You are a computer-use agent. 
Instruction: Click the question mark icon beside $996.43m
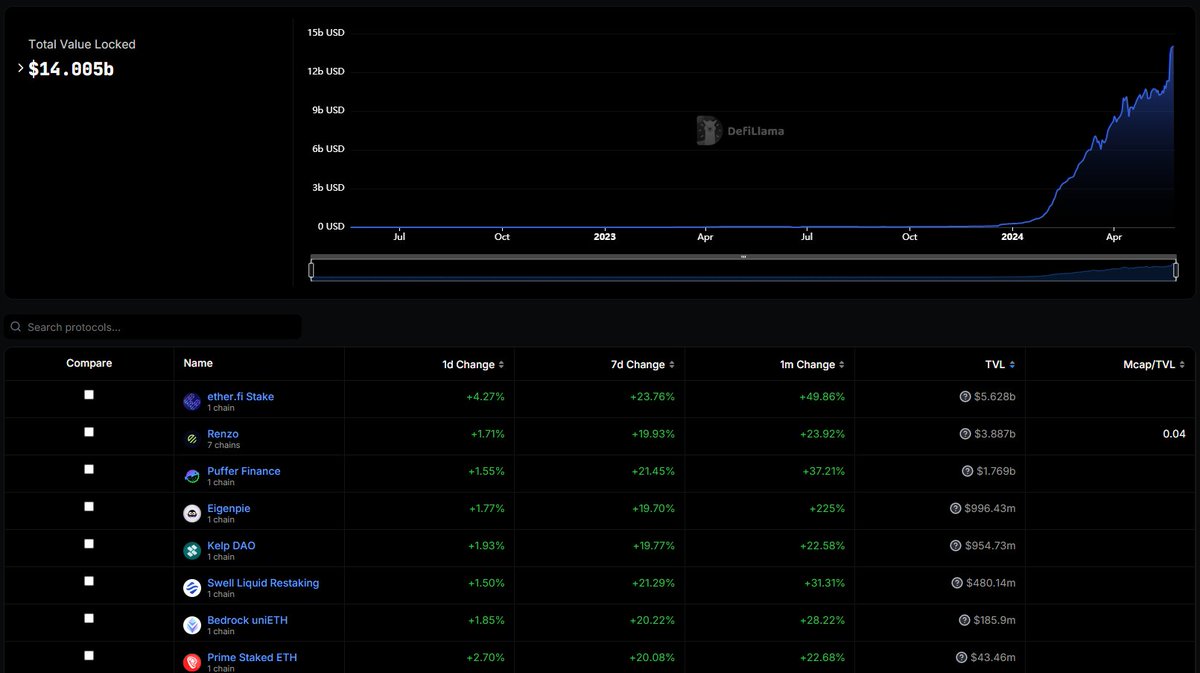(956, 508)
